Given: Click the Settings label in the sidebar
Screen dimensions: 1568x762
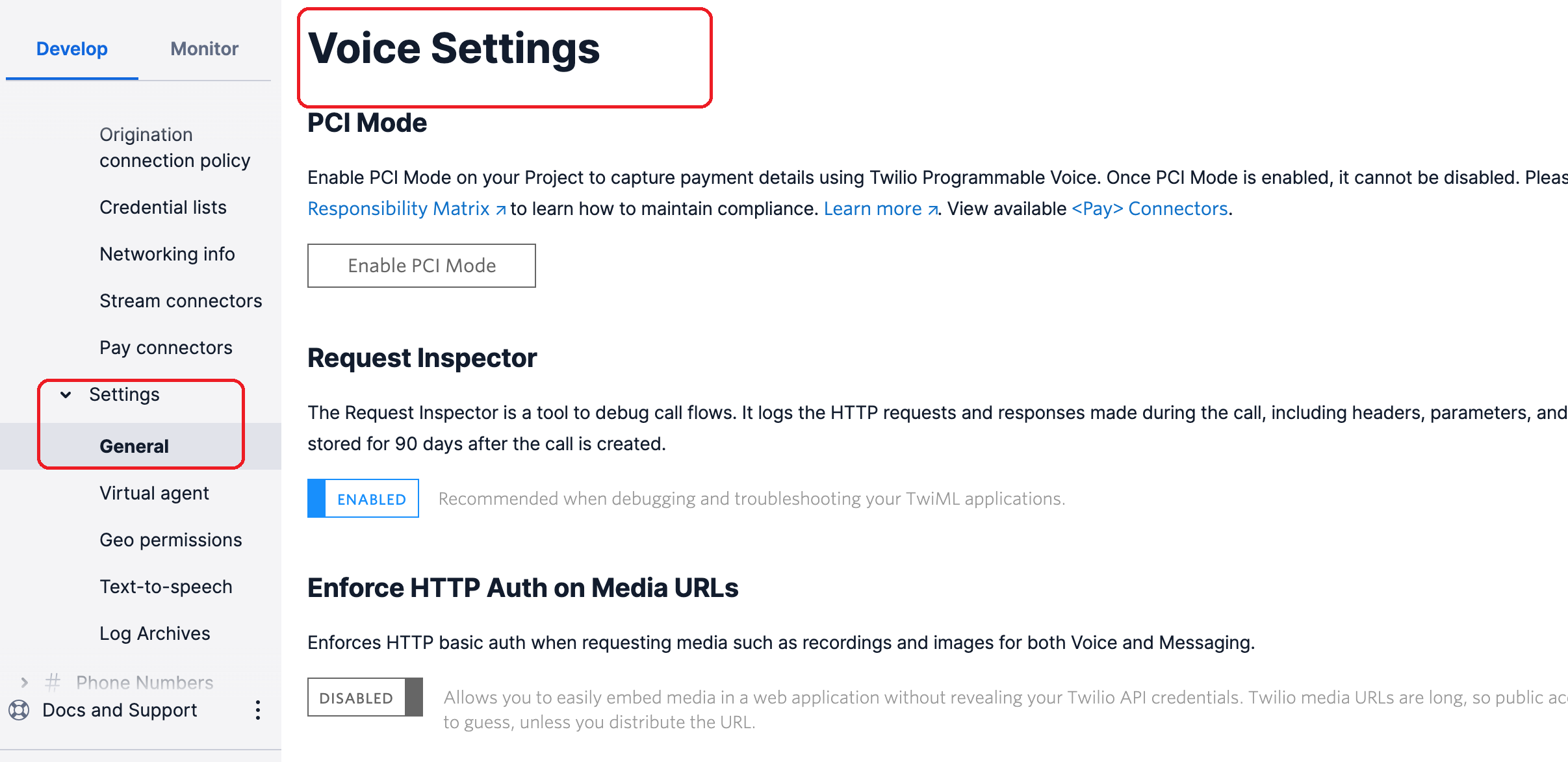Looking at the screenshot, I should (124, 394).
